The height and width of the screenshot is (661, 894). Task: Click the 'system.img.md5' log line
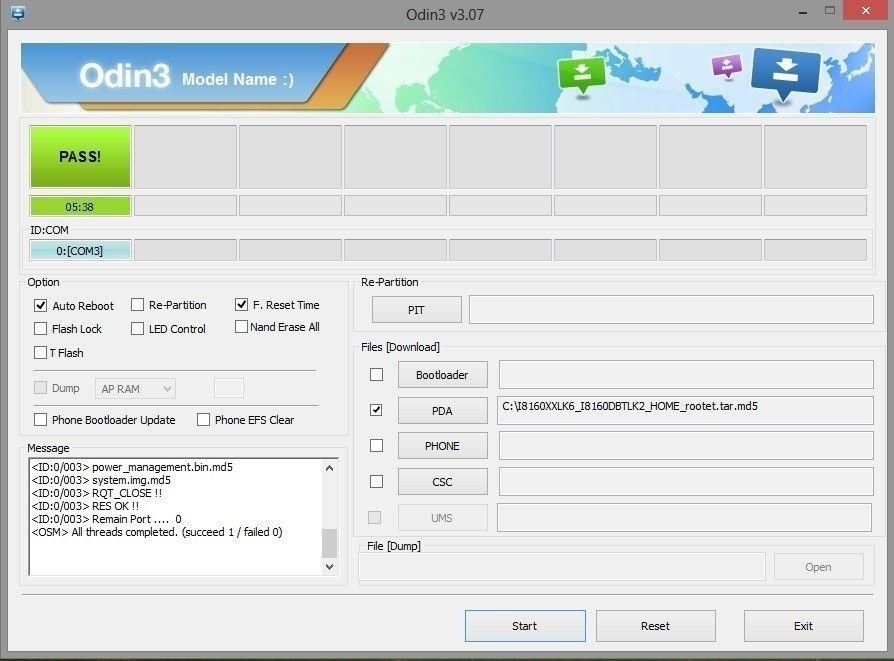(x=101, y=480)
